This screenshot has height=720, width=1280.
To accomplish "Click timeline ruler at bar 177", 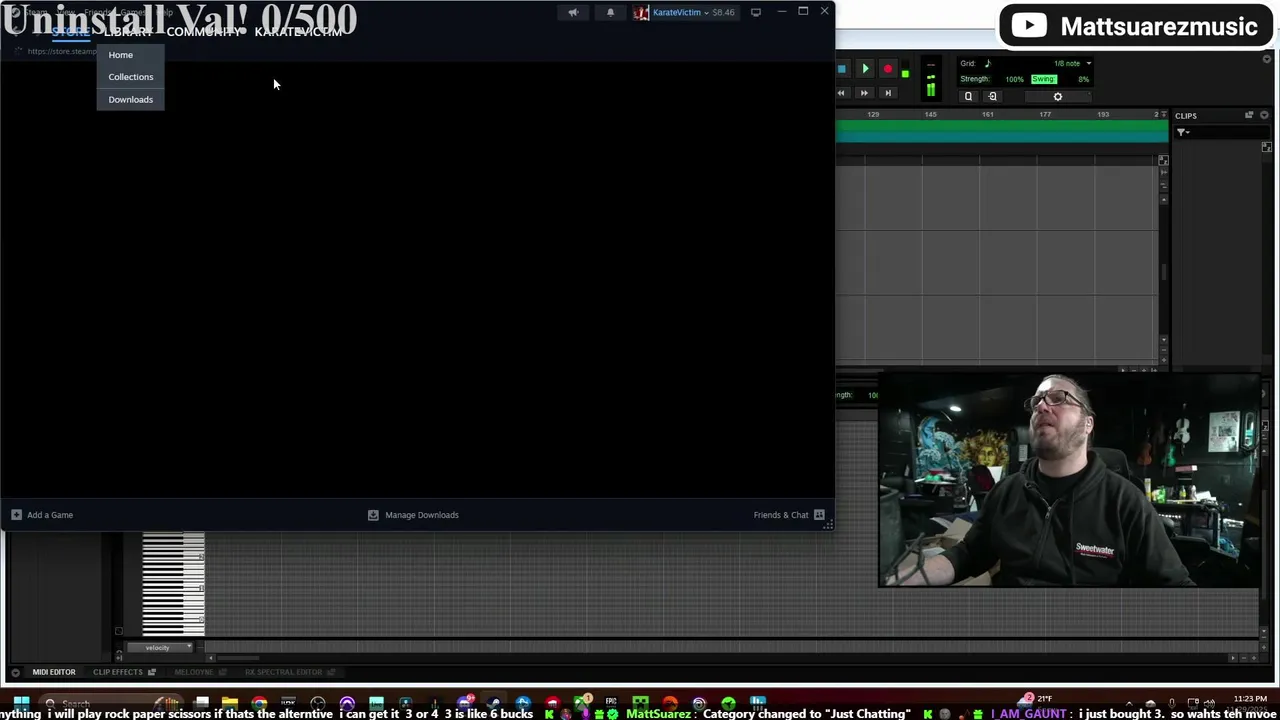I will 1045,114.
